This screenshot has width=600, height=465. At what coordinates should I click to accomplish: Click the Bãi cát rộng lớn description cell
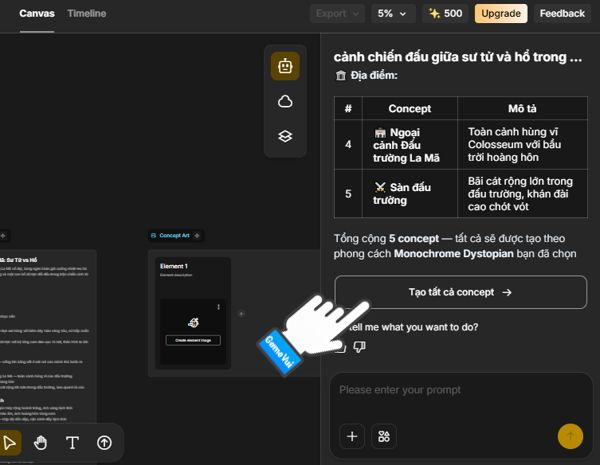point(522,194)
